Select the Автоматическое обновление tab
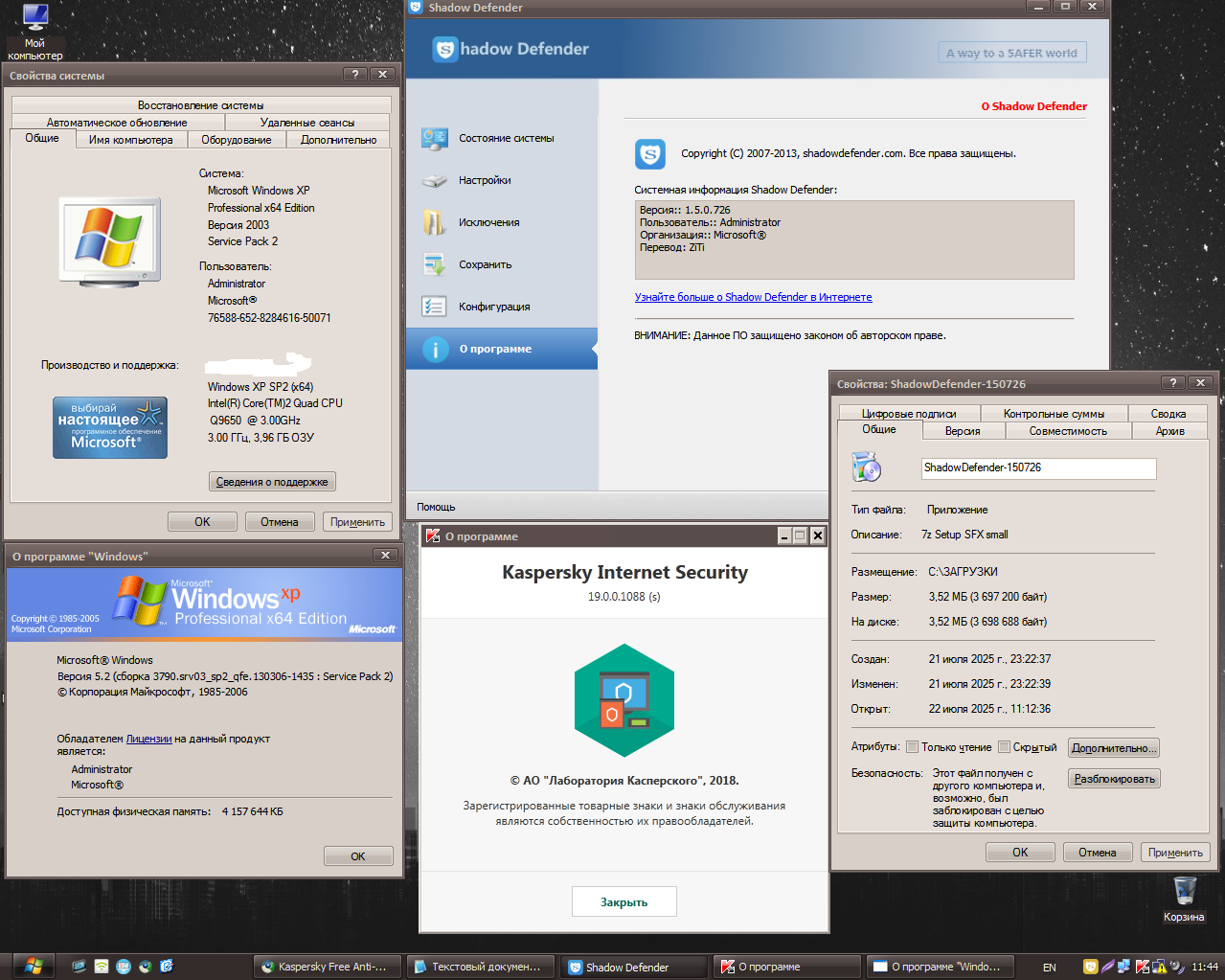 (x=117, y=123)
